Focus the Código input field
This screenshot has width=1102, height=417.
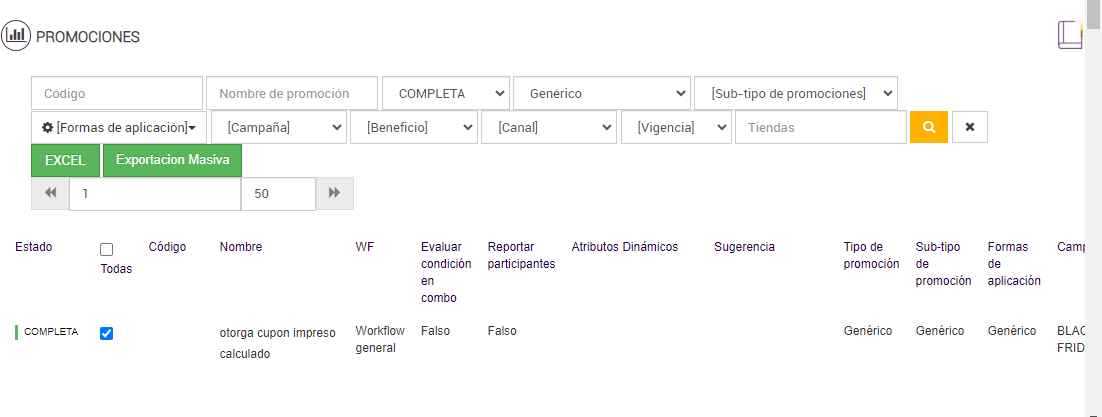(x=117, y=93)
